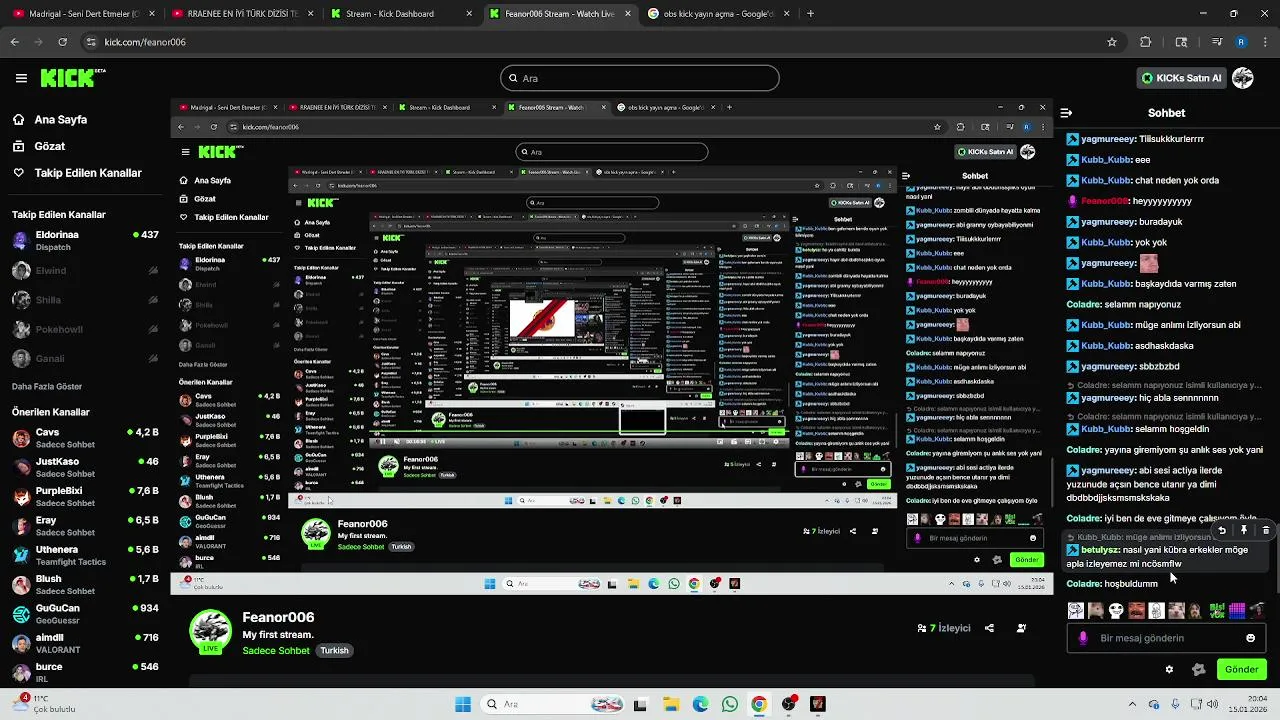Pin the highlighted betulysz chat message
1280x720 pixels.
pyautogui.click(x=1244, y=530)
